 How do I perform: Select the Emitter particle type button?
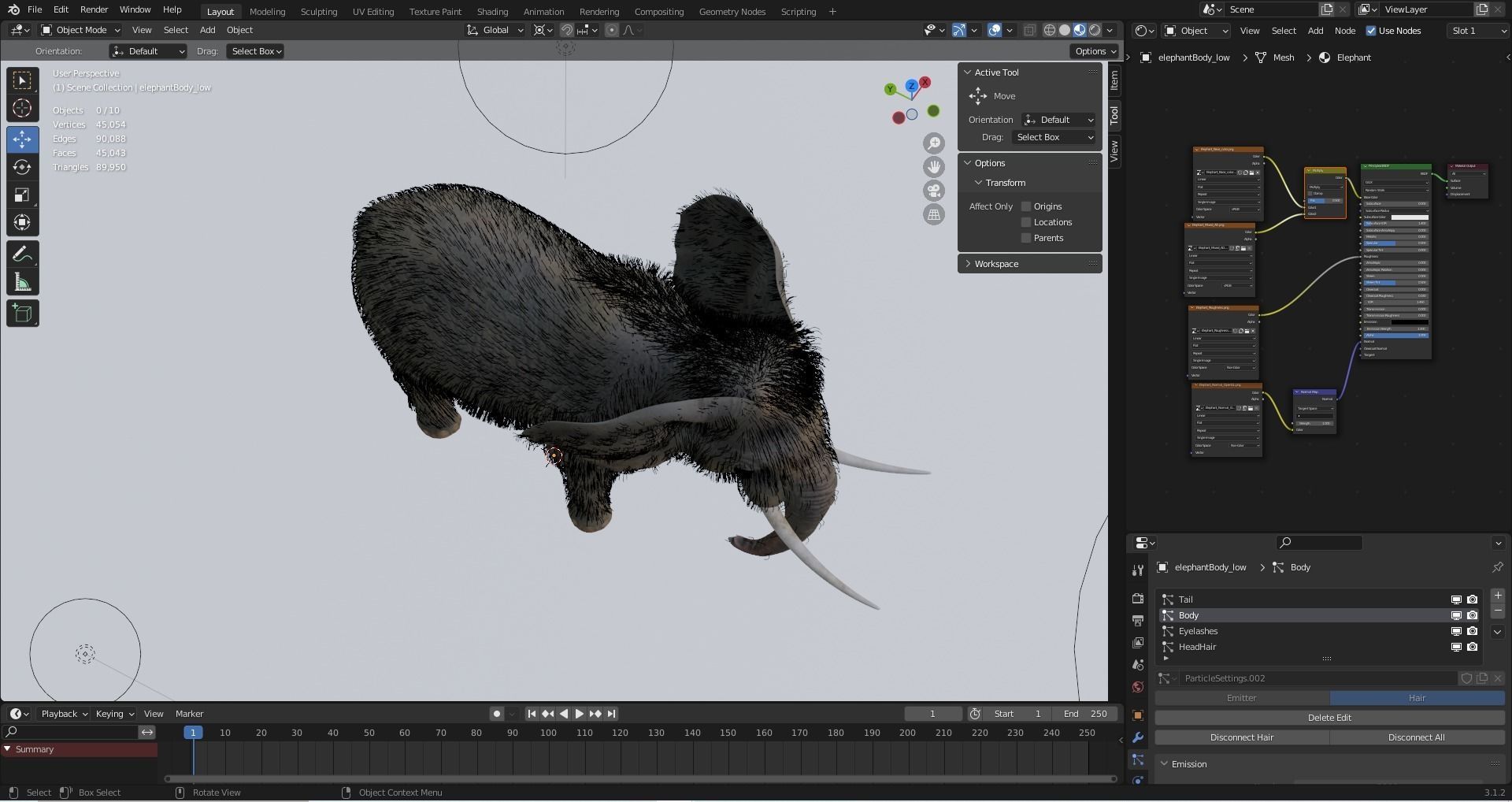pyautogui.click(x=1242, y=698)
